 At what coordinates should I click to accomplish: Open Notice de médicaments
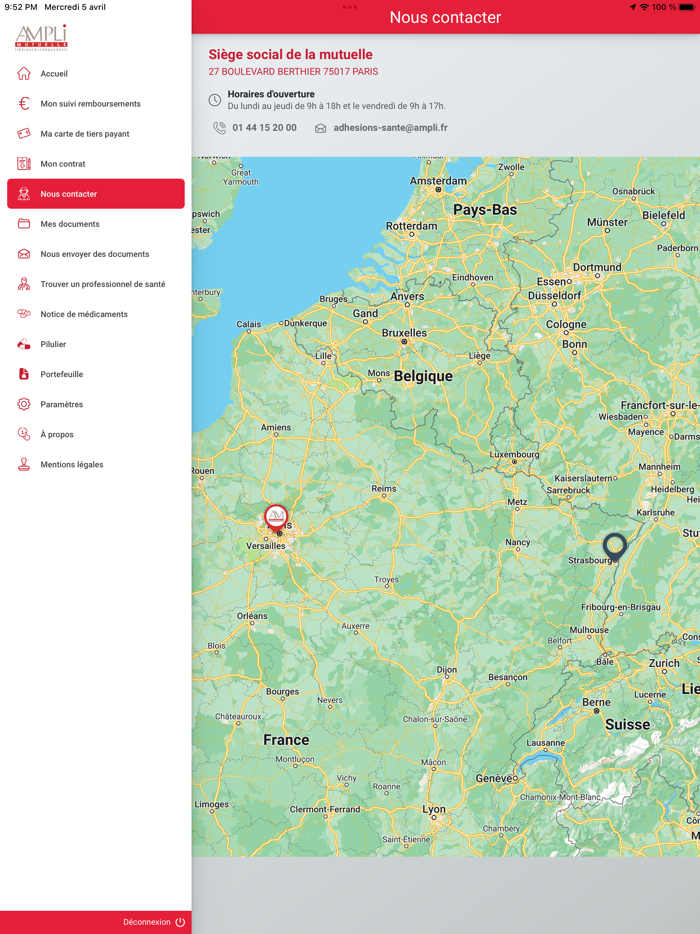click(x=96, y=314)
